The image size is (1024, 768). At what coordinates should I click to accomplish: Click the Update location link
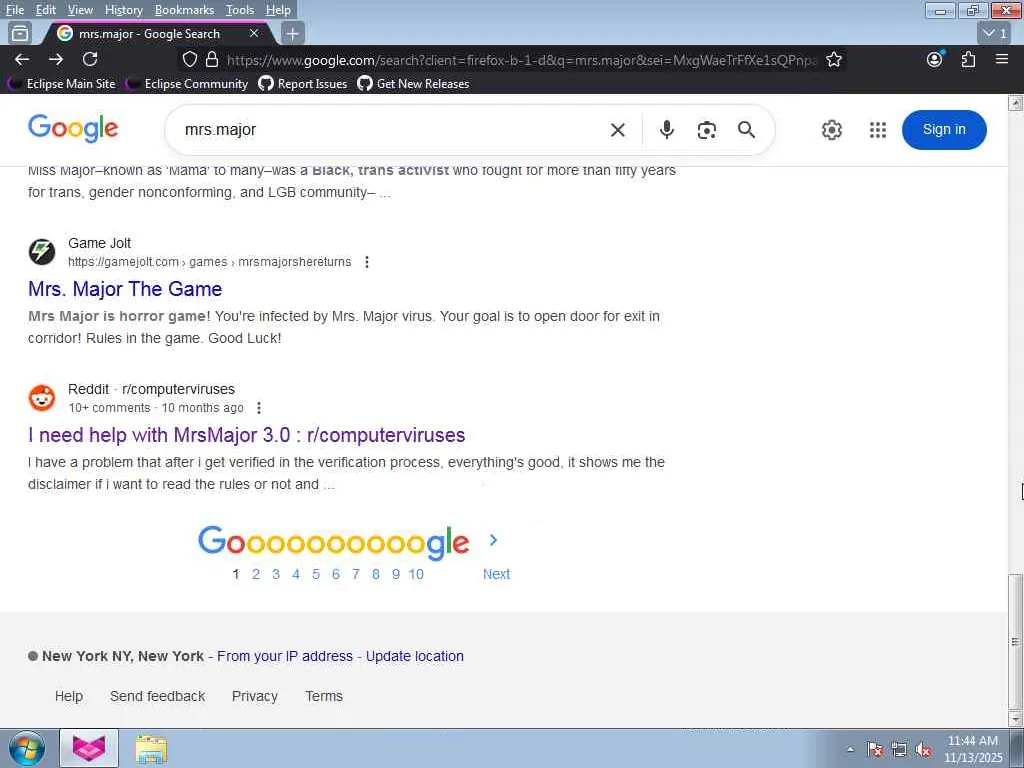click(x=415, y=656)
